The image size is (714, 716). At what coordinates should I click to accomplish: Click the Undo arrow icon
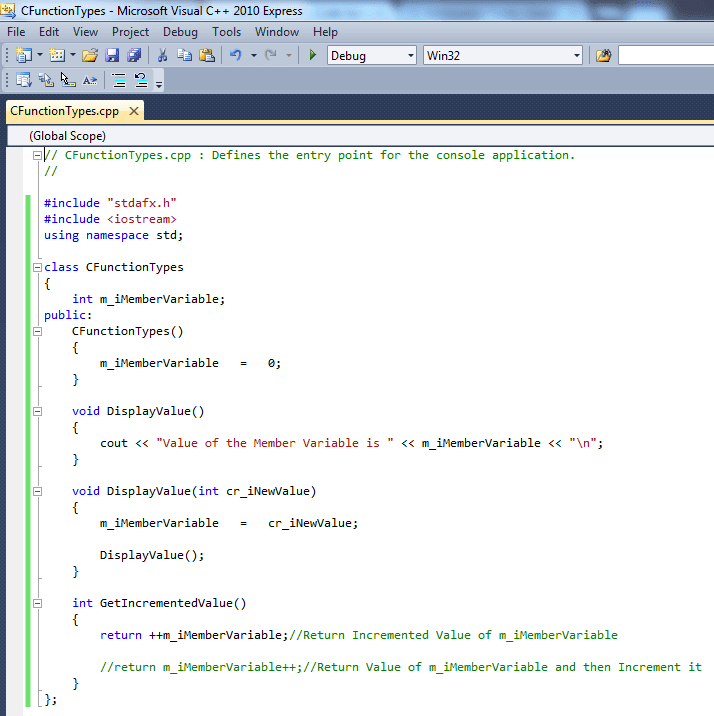tap(236, 55)
